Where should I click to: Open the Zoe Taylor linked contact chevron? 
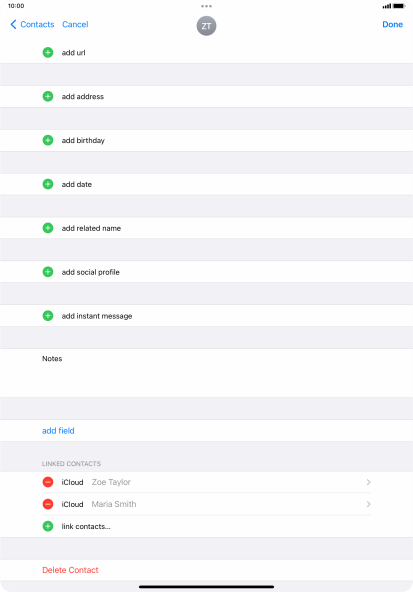point(368,482)
